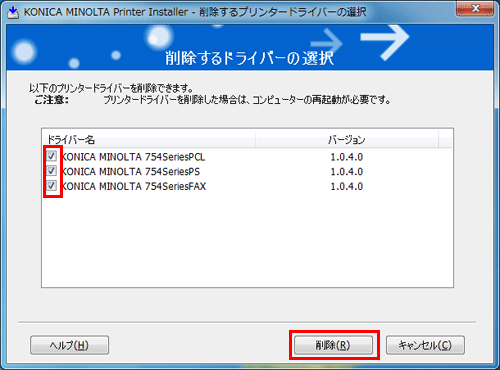Select KONICA MINOLTA 754SeriesFAX row text
Image resolution: width=500 pixels, height=370 pixels.
[134, 186]
